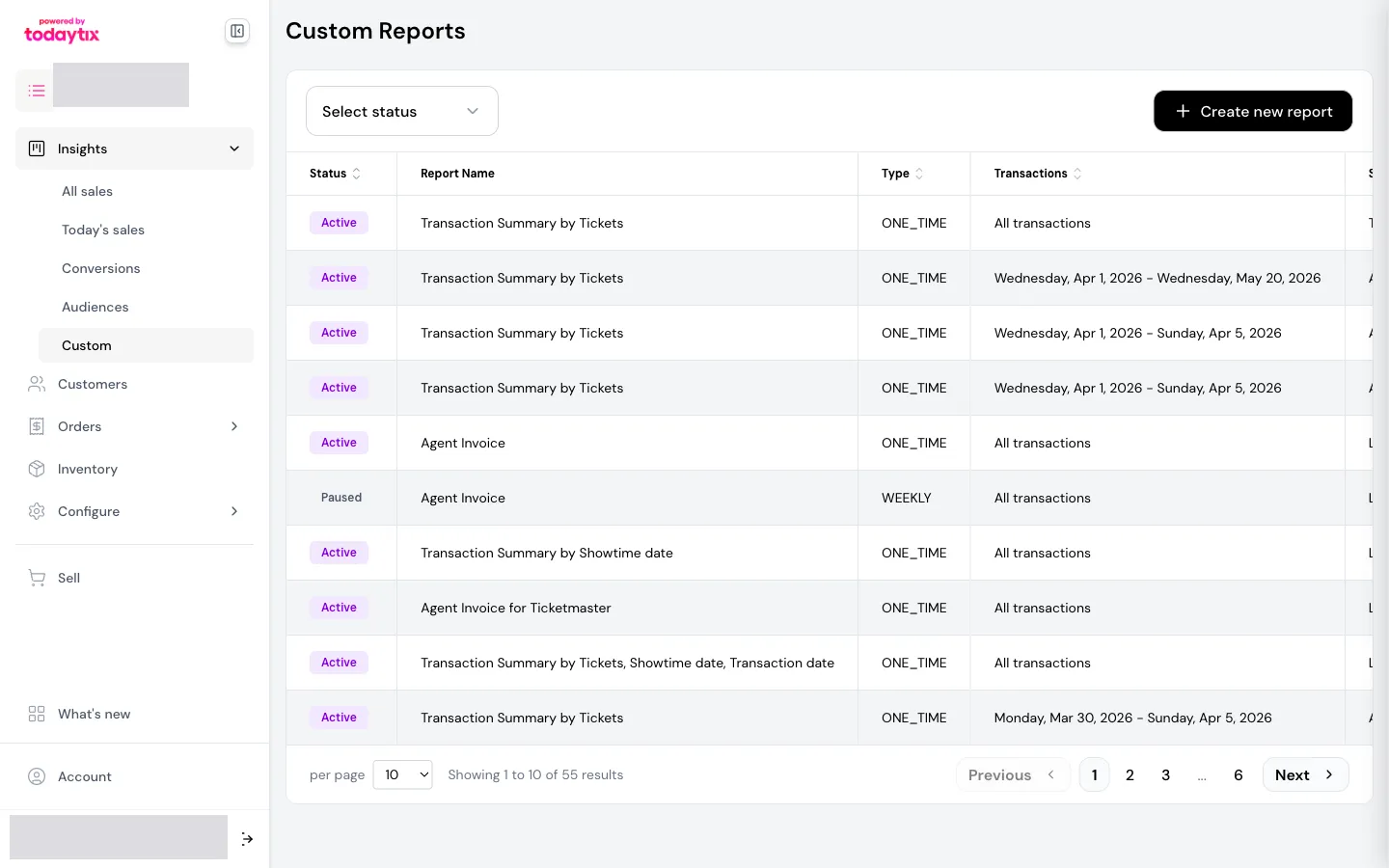Click the Custom Reports page heading

tap(375, 31)
